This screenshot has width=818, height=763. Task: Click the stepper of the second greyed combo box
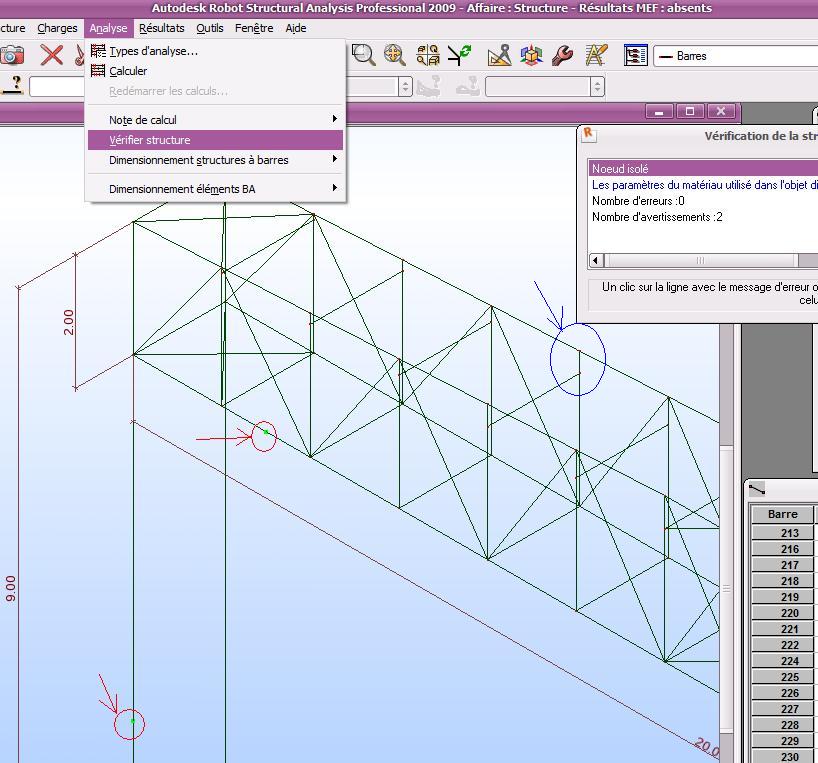coord(598,87)
